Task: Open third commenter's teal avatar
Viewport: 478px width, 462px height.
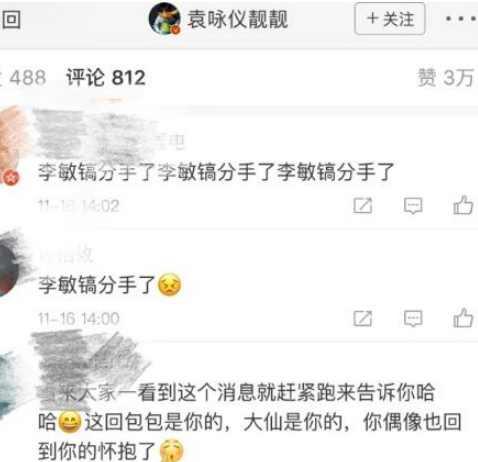Action: (8, 383)
